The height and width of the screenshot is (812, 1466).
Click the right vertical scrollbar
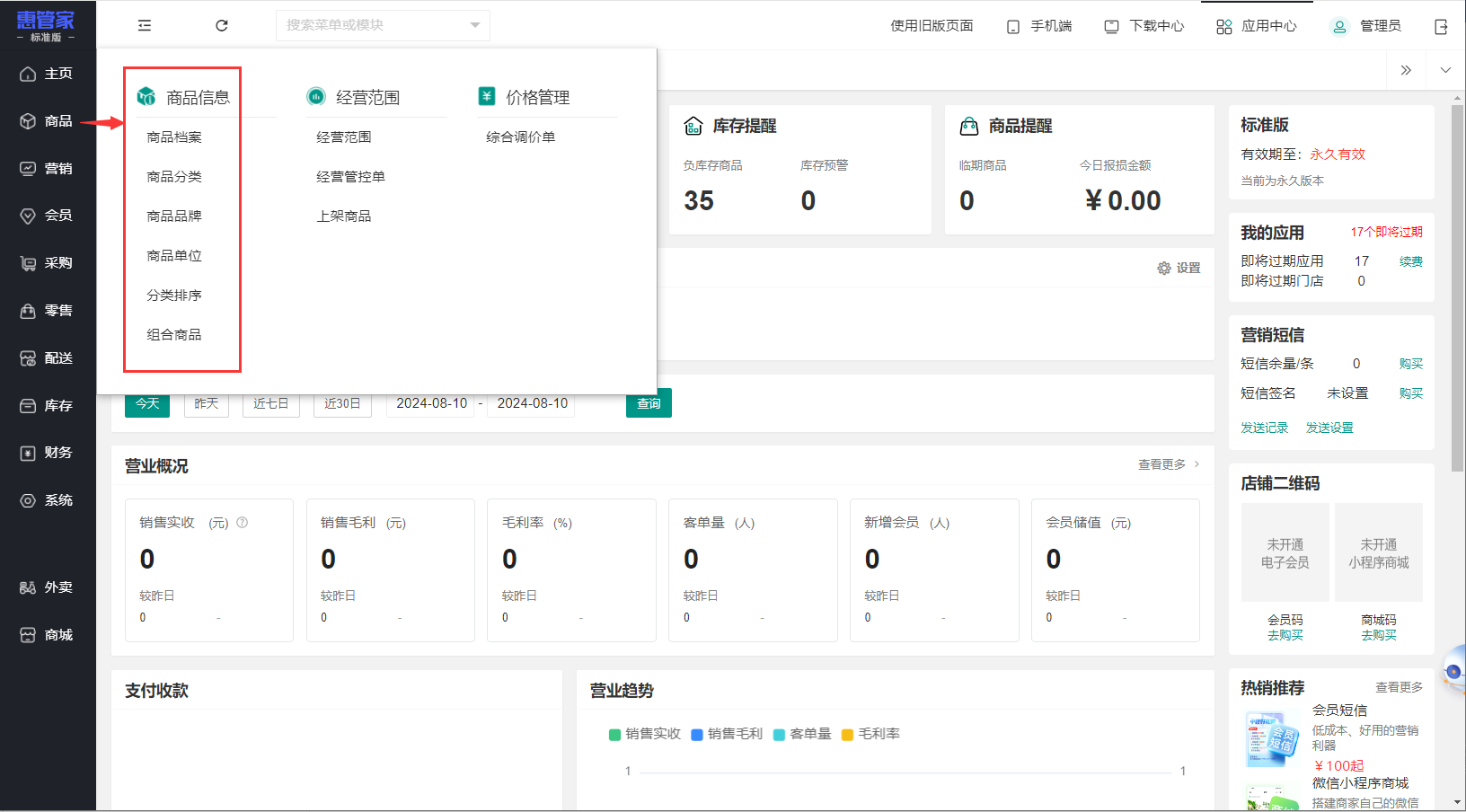[x=1457, y=287]
